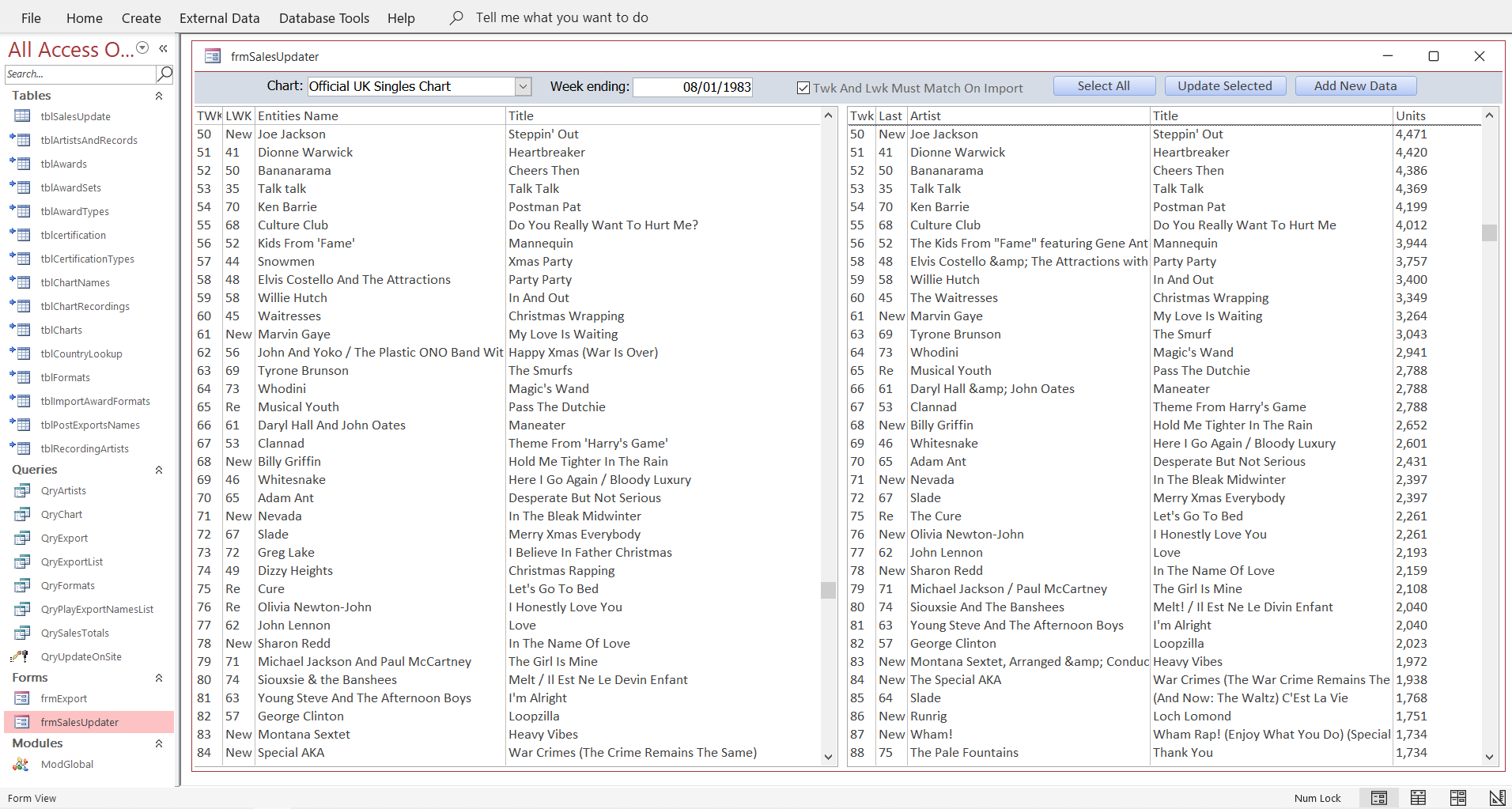Switch to External Data tab
The image size is (1512, 809).
(x=220, y=17)
